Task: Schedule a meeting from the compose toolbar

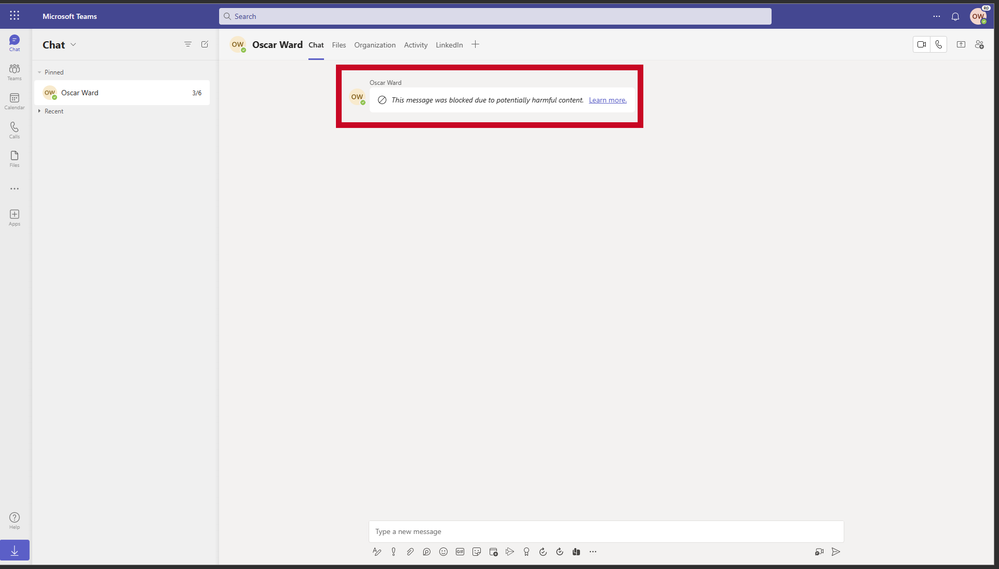Action: 493,552
